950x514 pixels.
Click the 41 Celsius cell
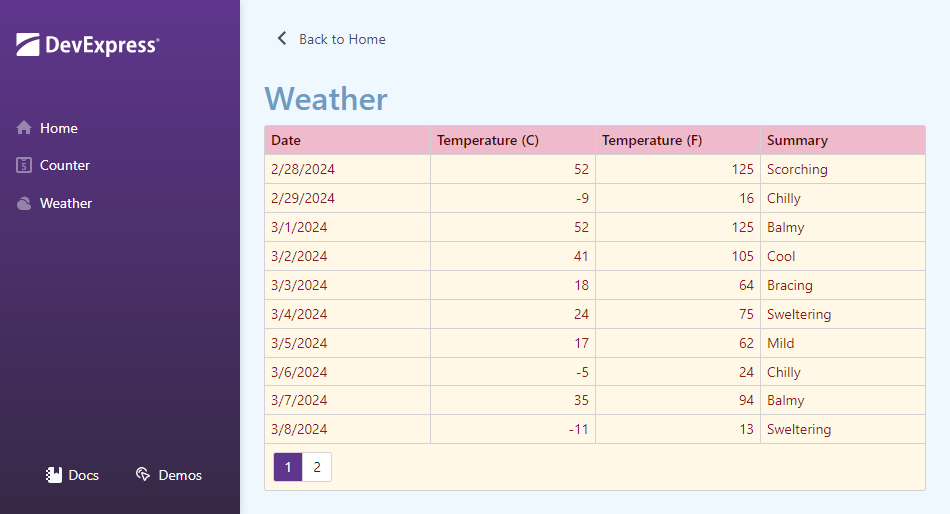tap(513, 256)
